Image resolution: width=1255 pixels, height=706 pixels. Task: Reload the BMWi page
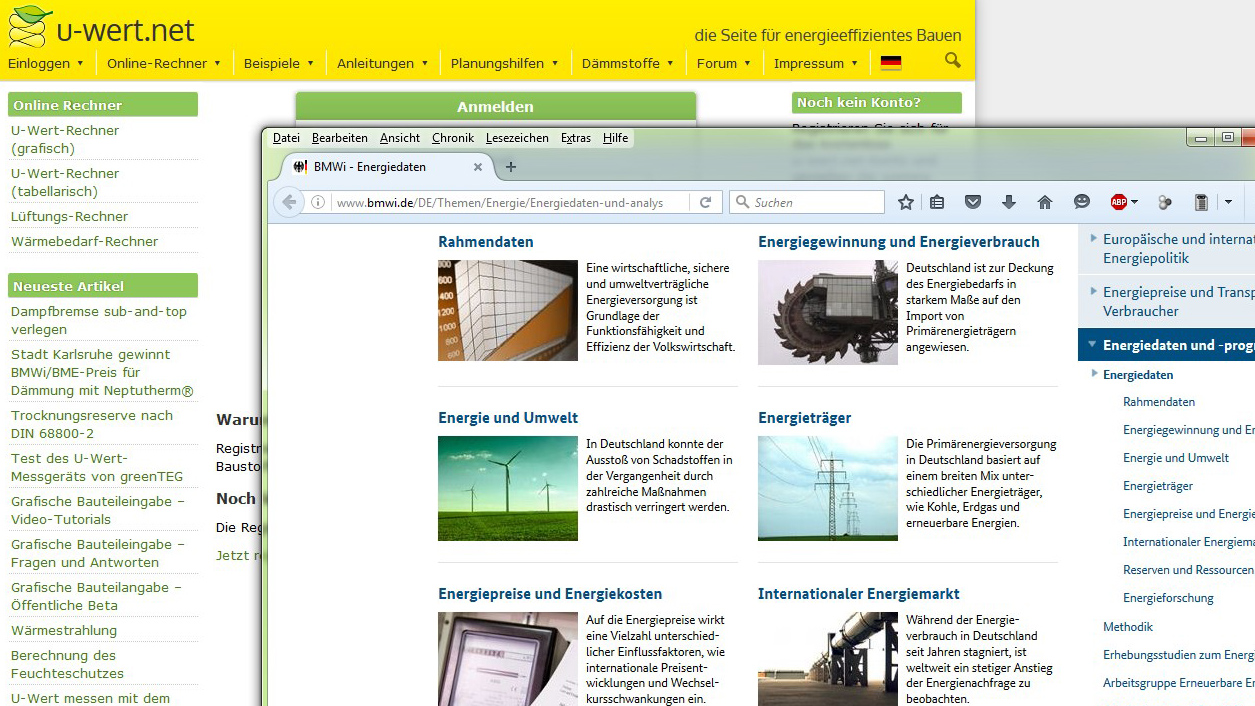[x=705, y=202]
